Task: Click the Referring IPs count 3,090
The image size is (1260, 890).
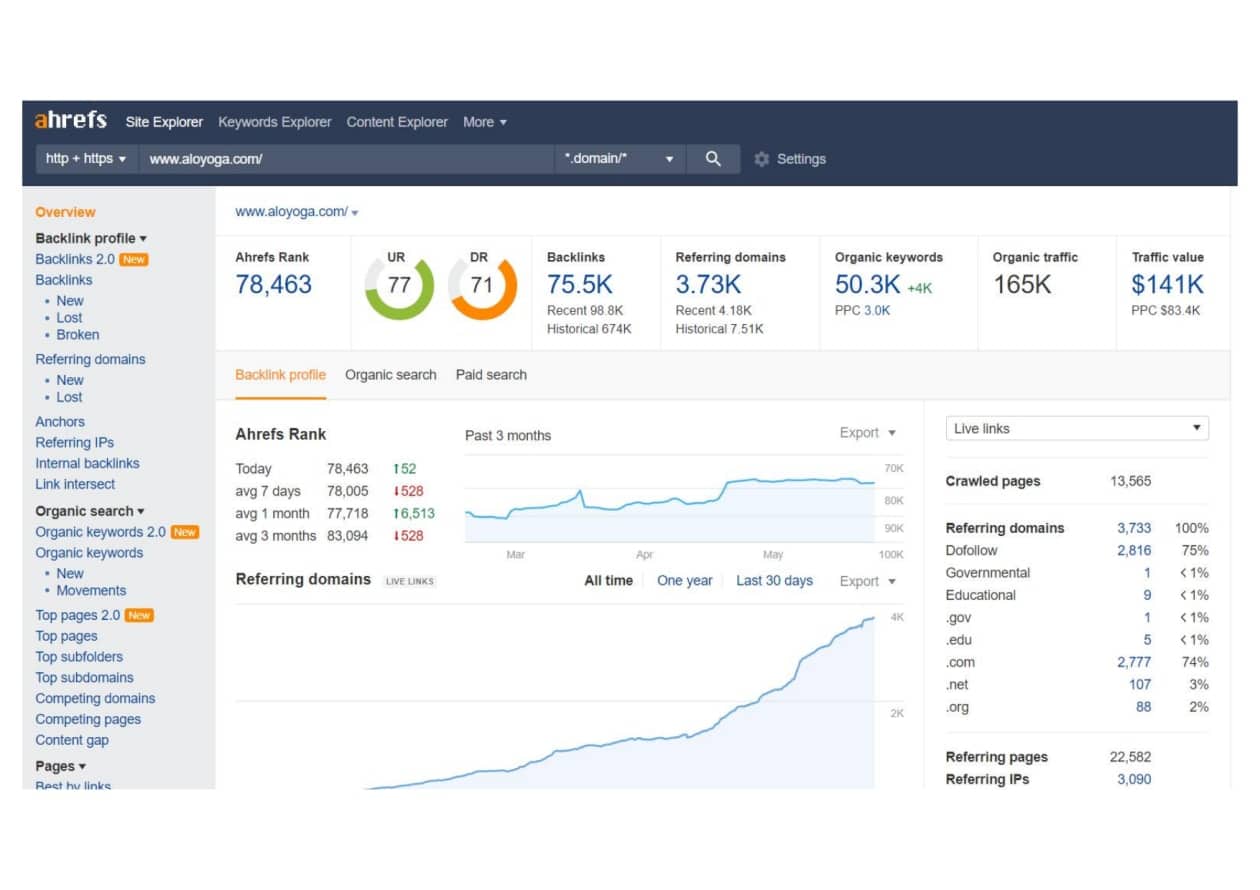Action: tap(1134, 779)
